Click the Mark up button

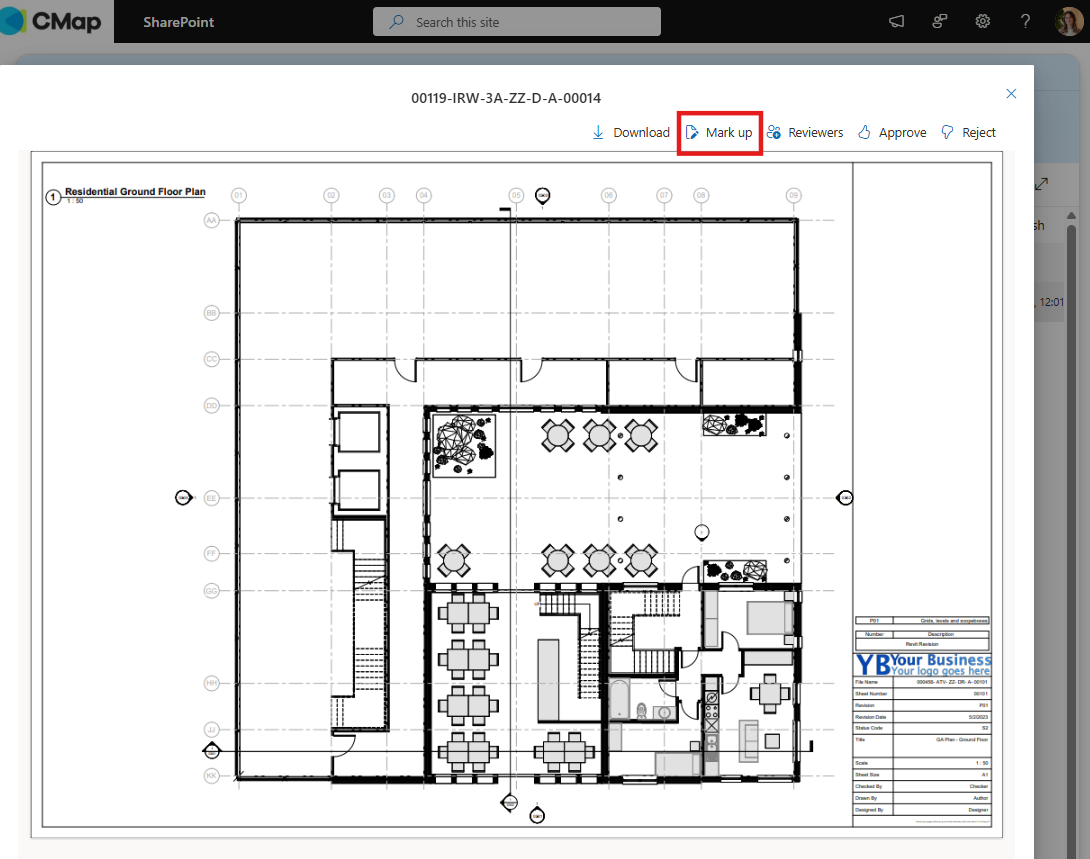(x=719, y=132)
